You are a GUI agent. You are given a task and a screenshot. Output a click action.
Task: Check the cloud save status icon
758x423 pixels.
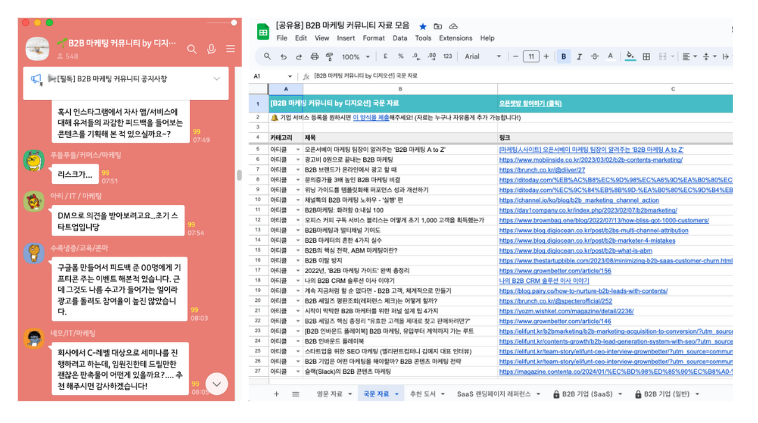coord(453,27)
